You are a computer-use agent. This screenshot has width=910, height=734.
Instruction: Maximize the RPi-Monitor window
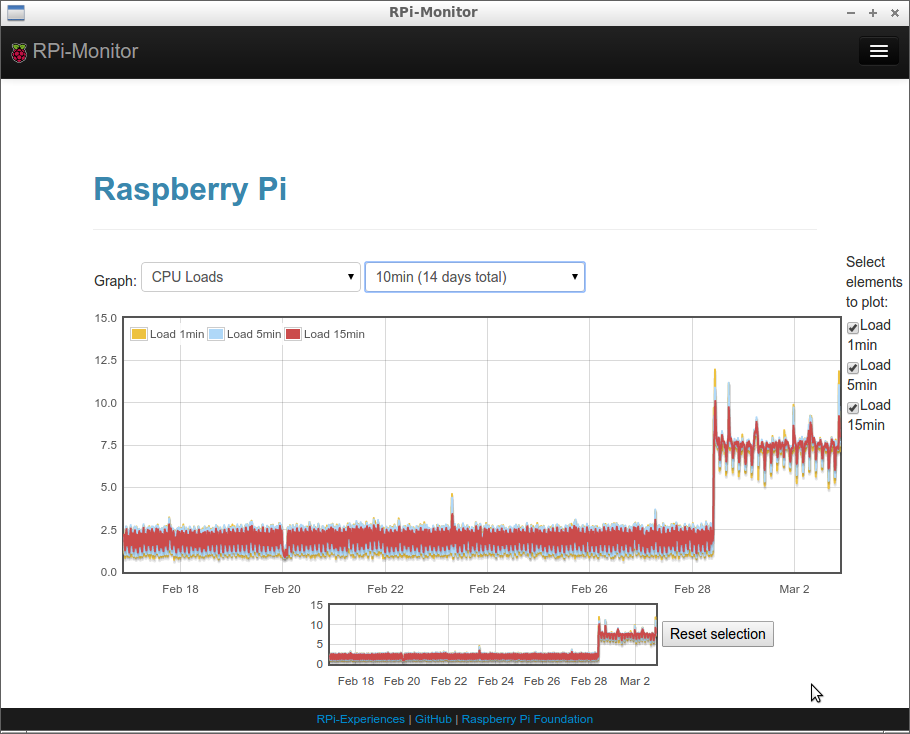click(x=873, y=13)
